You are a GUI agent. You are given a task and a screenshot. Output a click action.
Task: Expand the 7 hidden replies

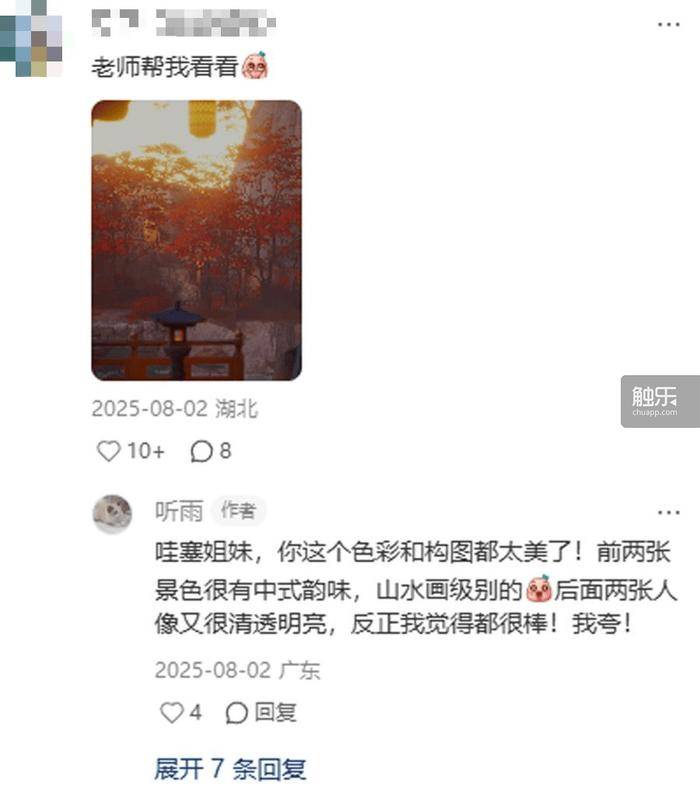[x=230, y=769]
